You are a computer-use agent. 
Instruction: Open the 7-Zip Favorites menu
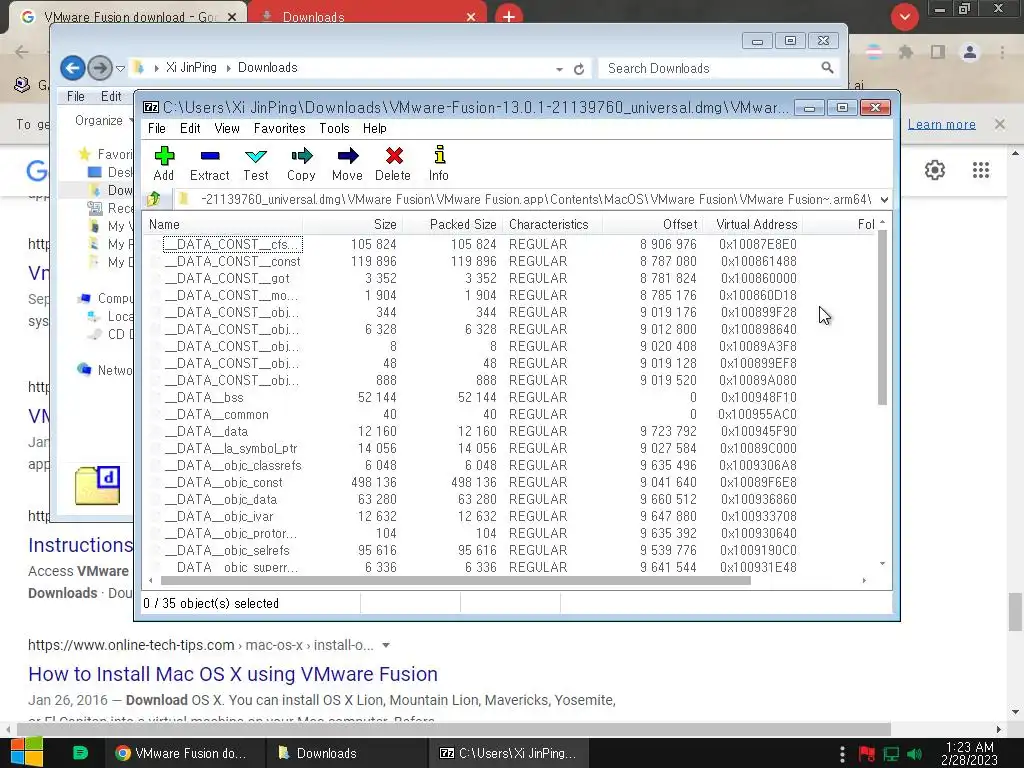click(x=280, y=128)
